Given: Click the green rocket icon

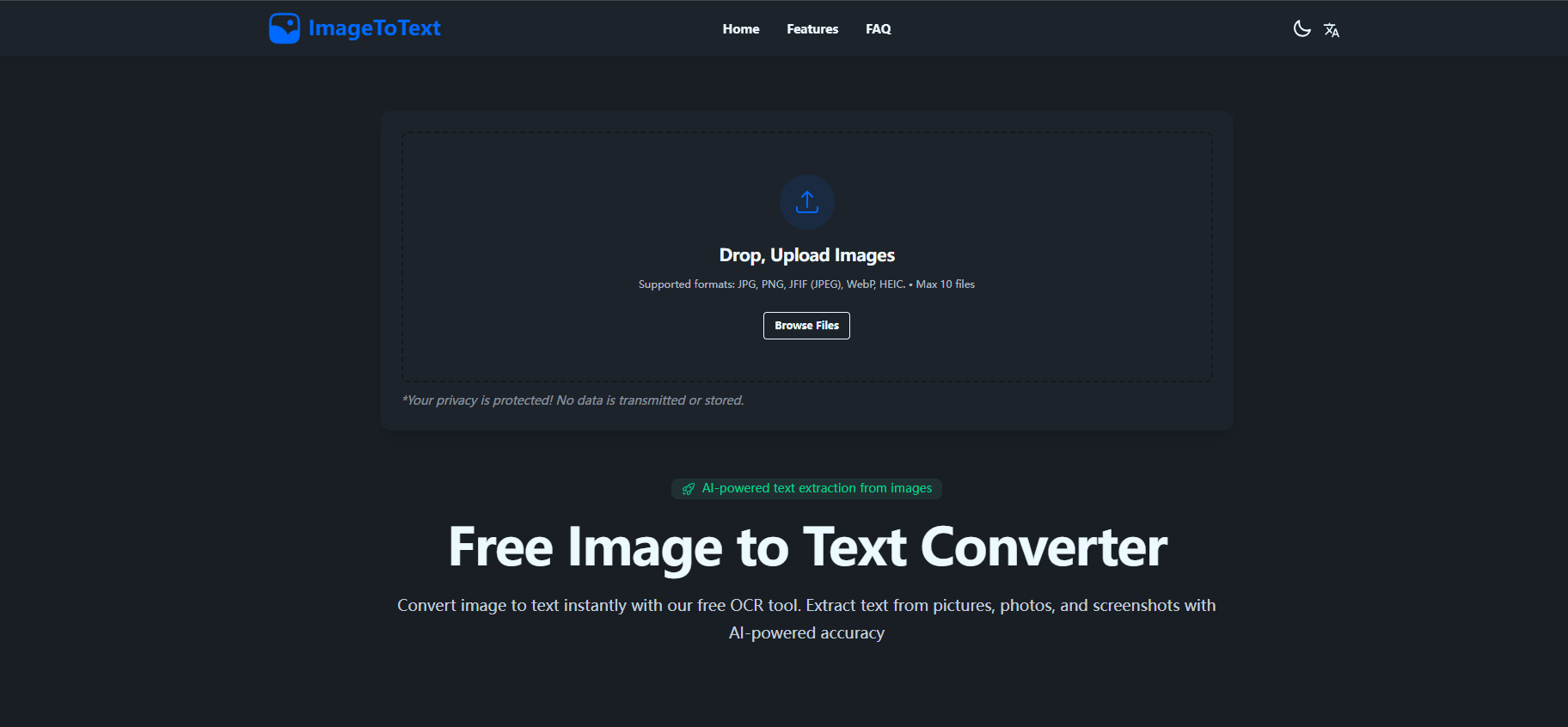Looking at the screenshot, I should (688, 489).
